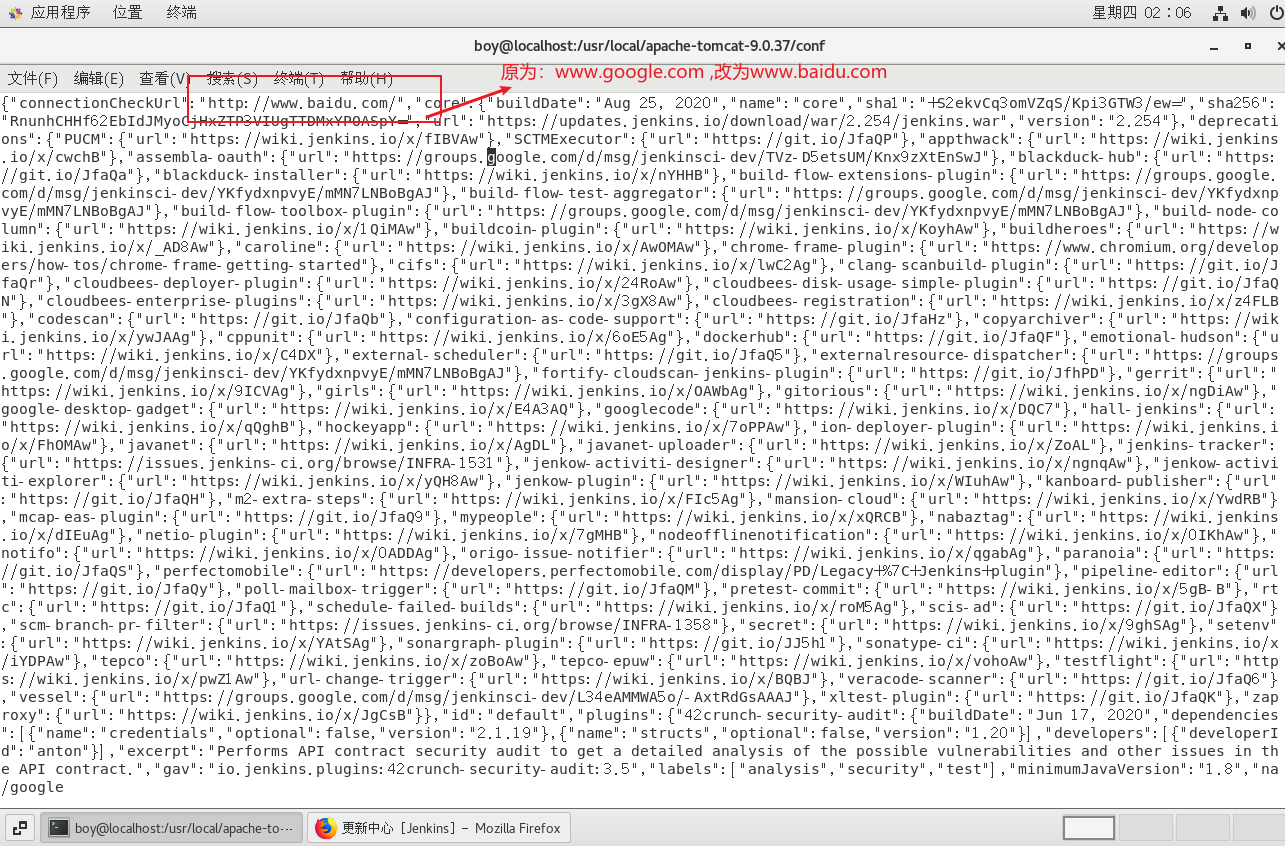The image size is (1285, 846).
Task: Open the 查看(V) menu
Action: (165, 78)
